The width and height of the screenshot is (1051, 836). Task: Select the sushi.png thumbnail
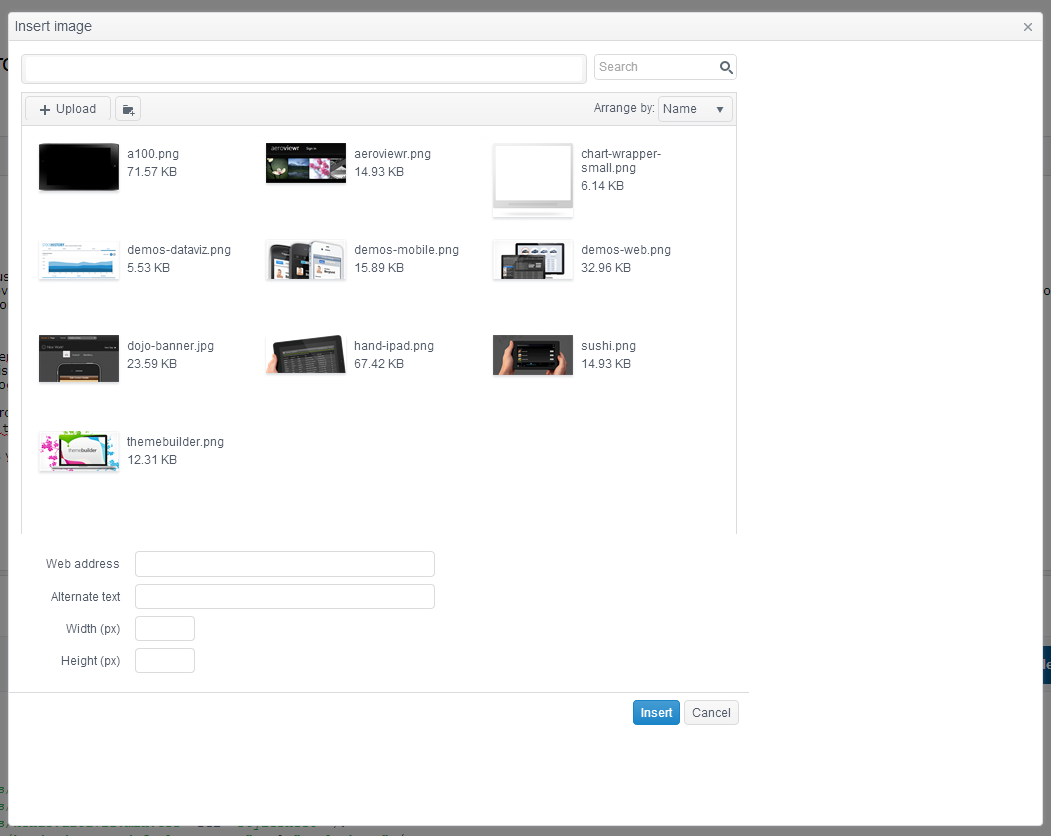click(x=533, y=355)
